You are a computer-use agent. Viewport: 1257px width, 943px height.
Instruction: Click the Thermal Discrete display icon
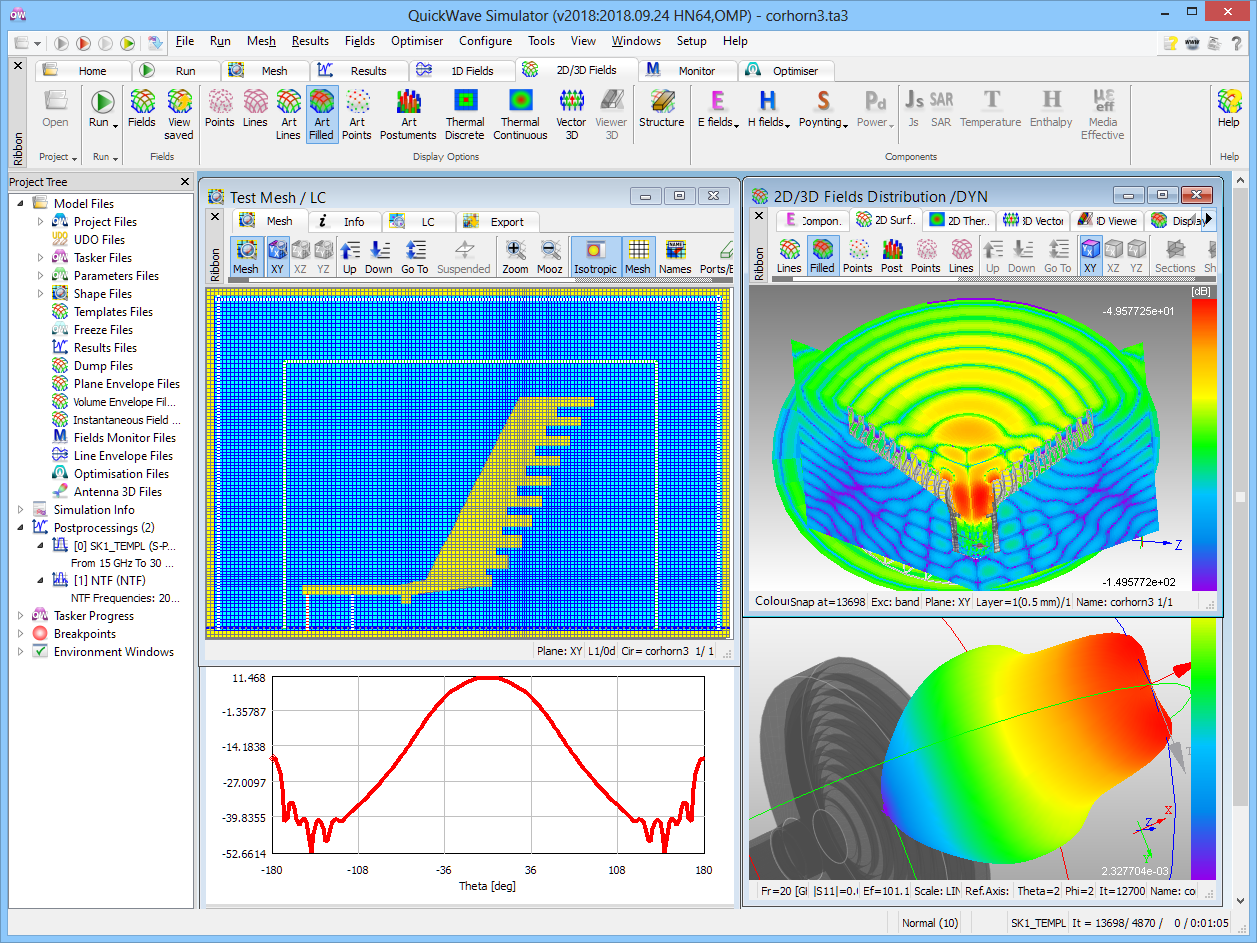point(464,113)
